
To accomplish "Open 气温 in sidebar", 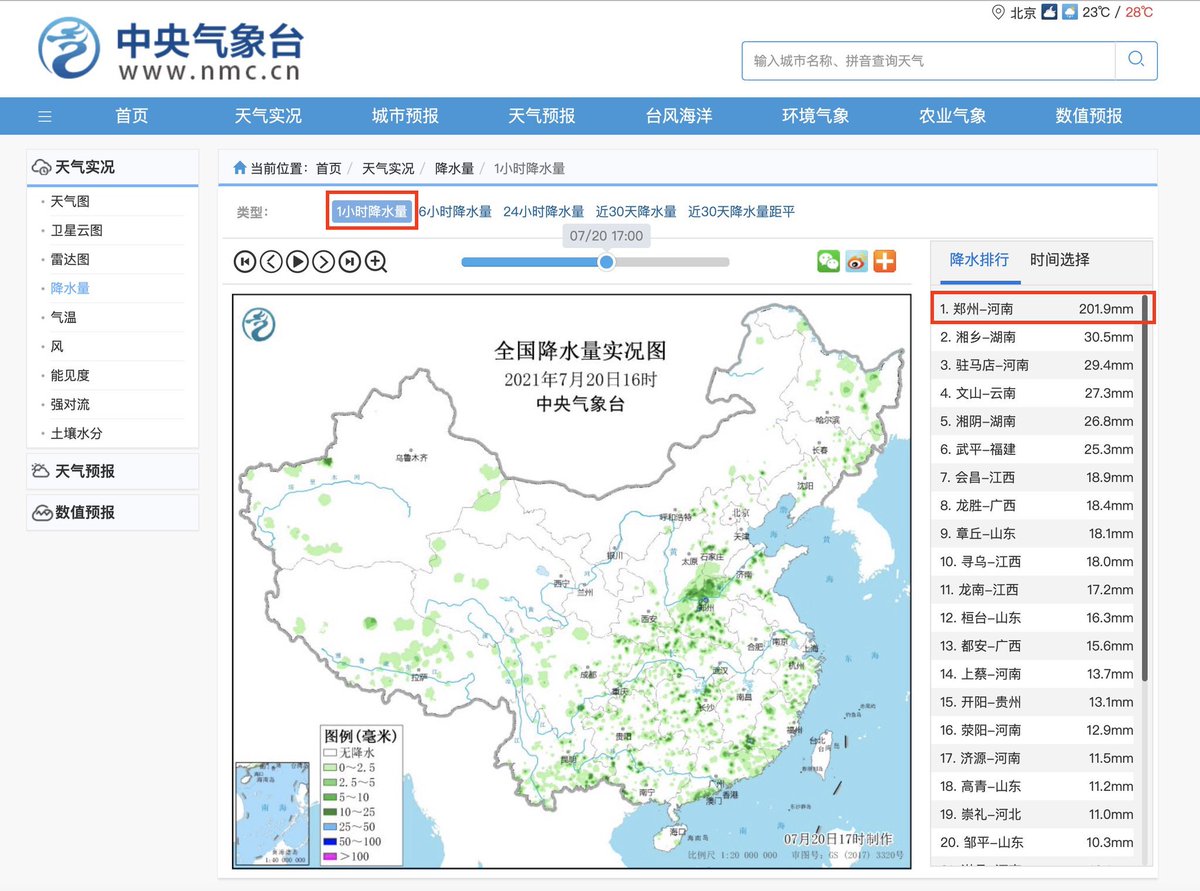I will pos(64,317).
